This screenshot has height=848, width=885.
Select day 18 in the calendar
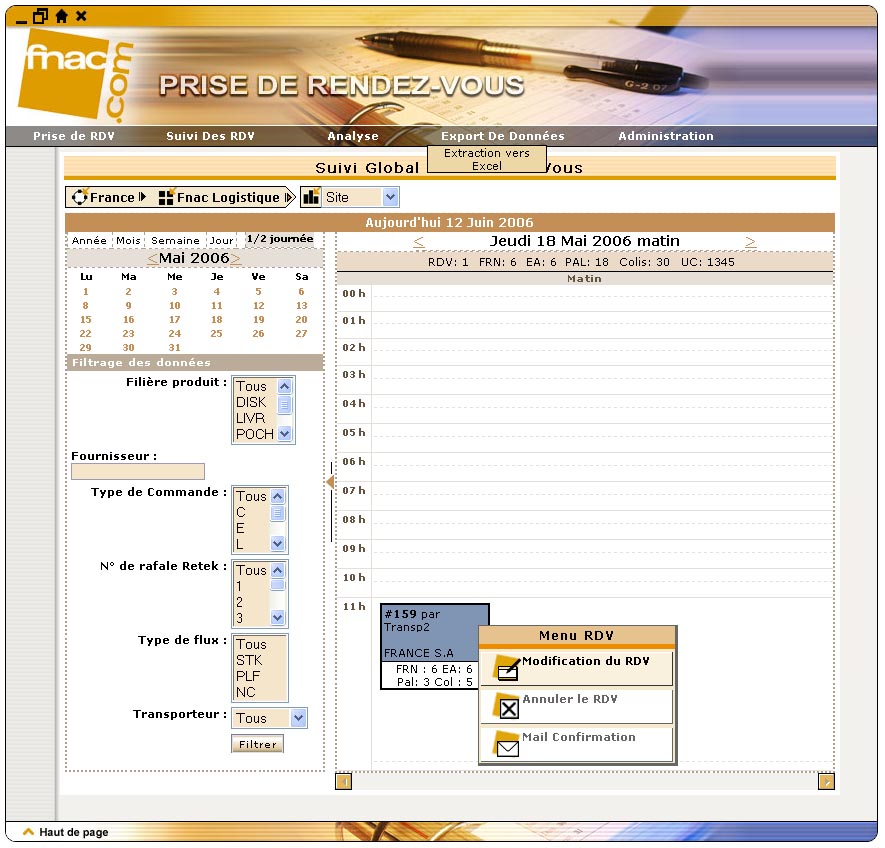217,320
